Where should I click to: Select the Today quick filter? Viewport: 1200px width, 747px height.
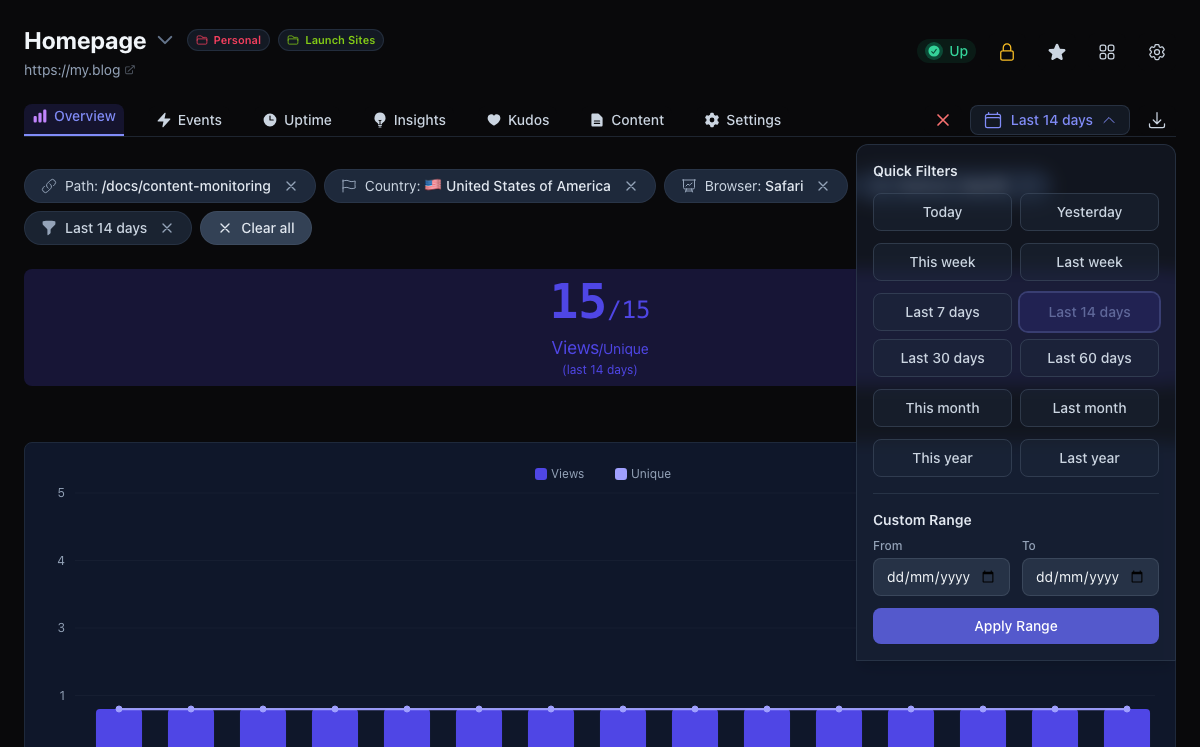coord(942,212)
